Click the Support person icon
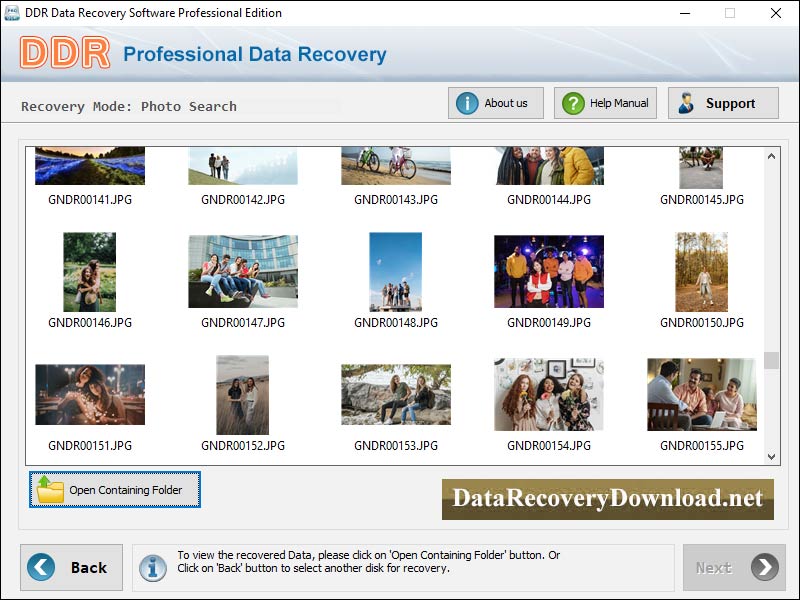Screen dimensions: 800x600 [686, 102]
